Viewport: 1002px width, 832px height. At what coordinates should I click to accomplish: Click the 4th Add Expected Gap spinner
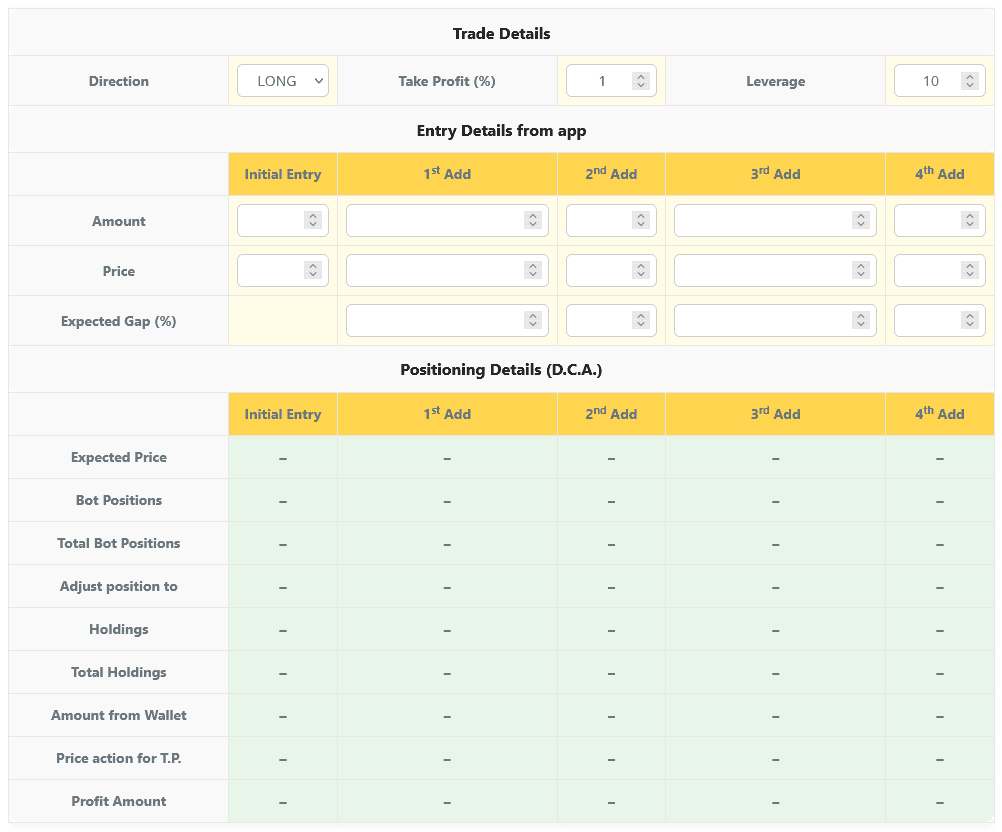tap(969, 320)
